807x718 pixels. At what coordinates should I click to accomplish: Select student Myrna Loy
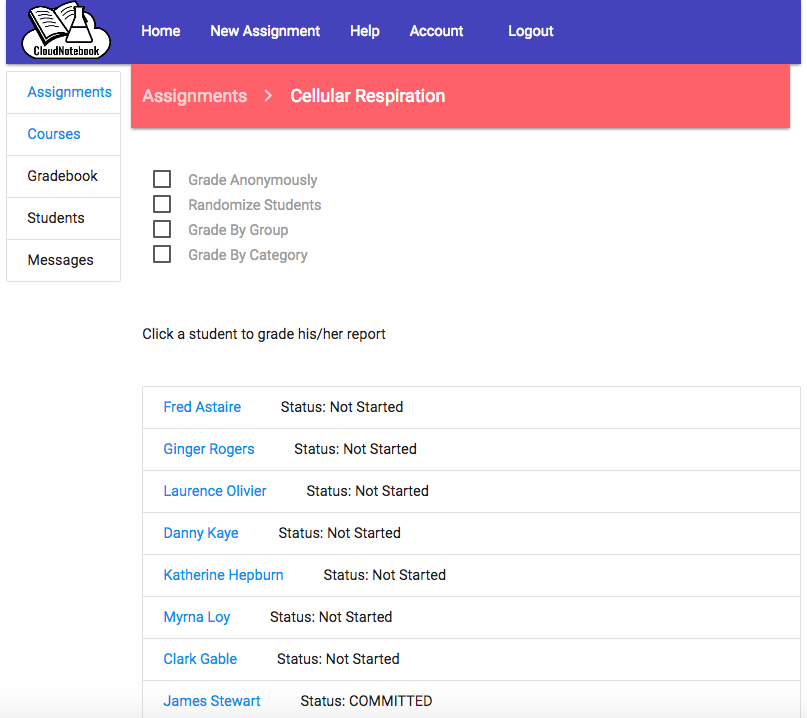coord(197,617)
